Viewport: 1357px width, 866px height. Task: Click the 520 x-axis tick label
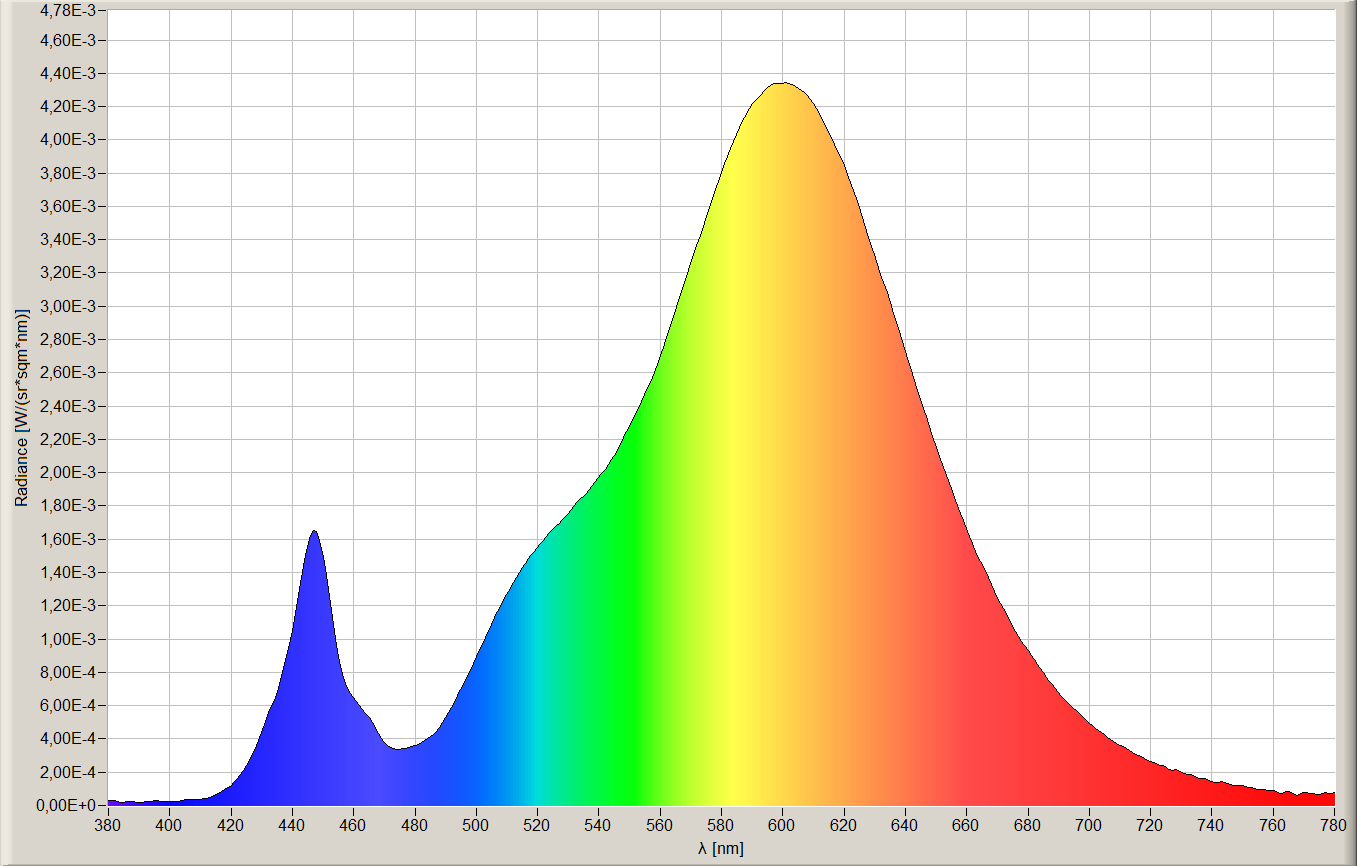click(537, 825)
